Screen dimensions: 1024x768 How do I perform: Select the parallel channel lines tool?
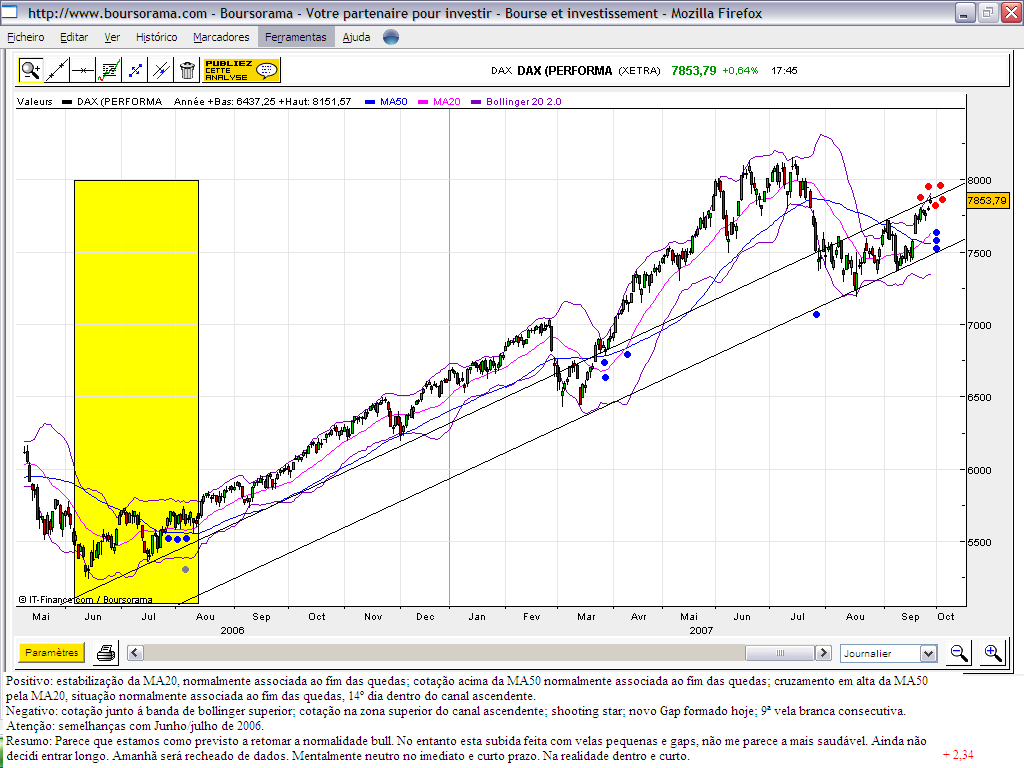tap(161, 70)
